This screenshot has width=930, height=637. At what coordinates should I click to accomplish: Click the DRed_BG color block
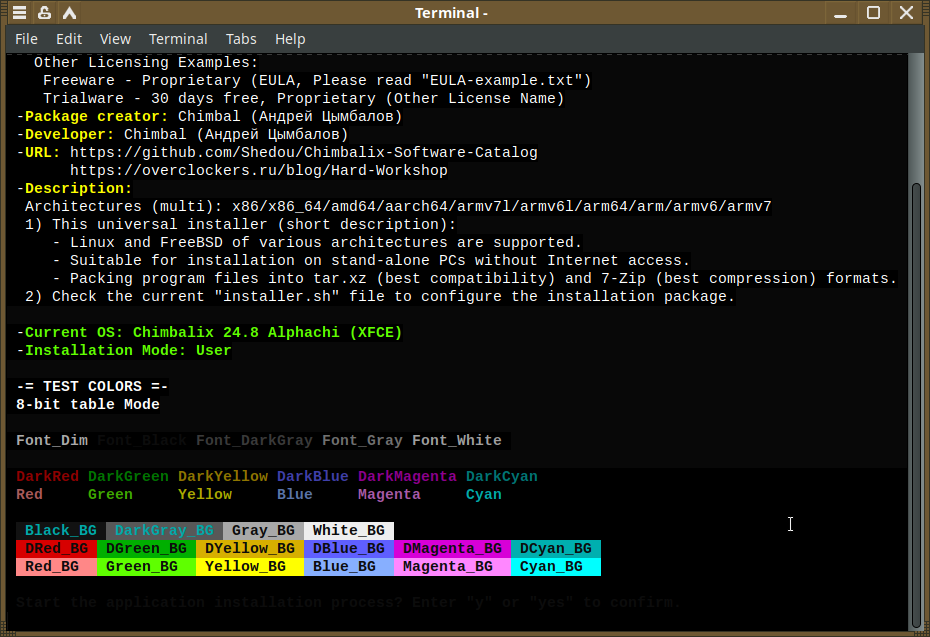click(56, 549)
